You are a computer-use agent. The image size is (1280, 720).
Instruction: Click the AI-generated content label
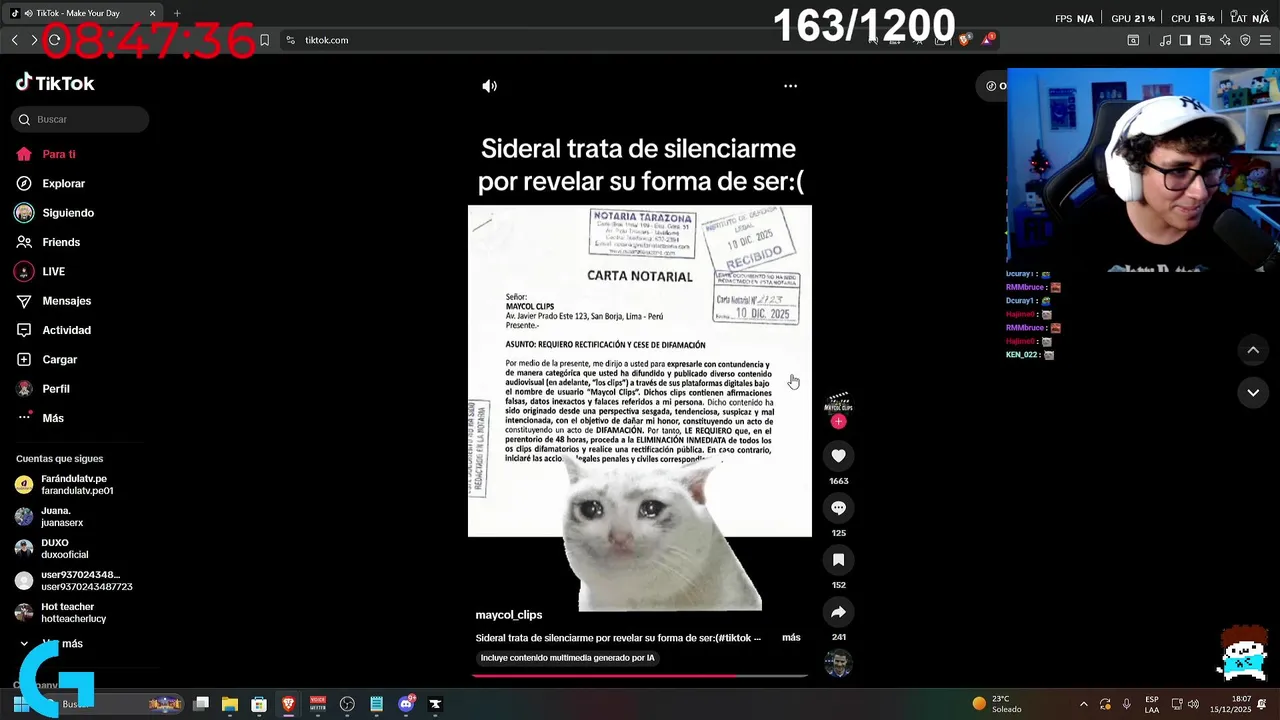(567, 658)
